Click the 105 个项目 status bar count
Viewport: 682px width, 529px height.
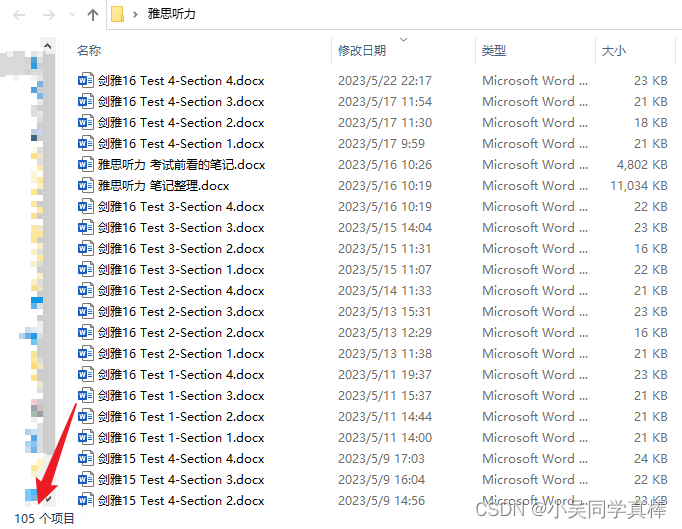(44, 518)
